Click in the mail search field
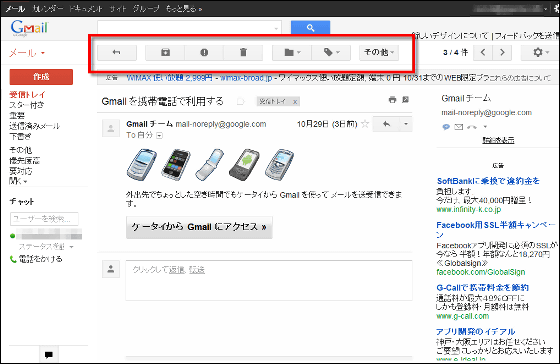Screen dimensions: 560x364 point(186,28)
